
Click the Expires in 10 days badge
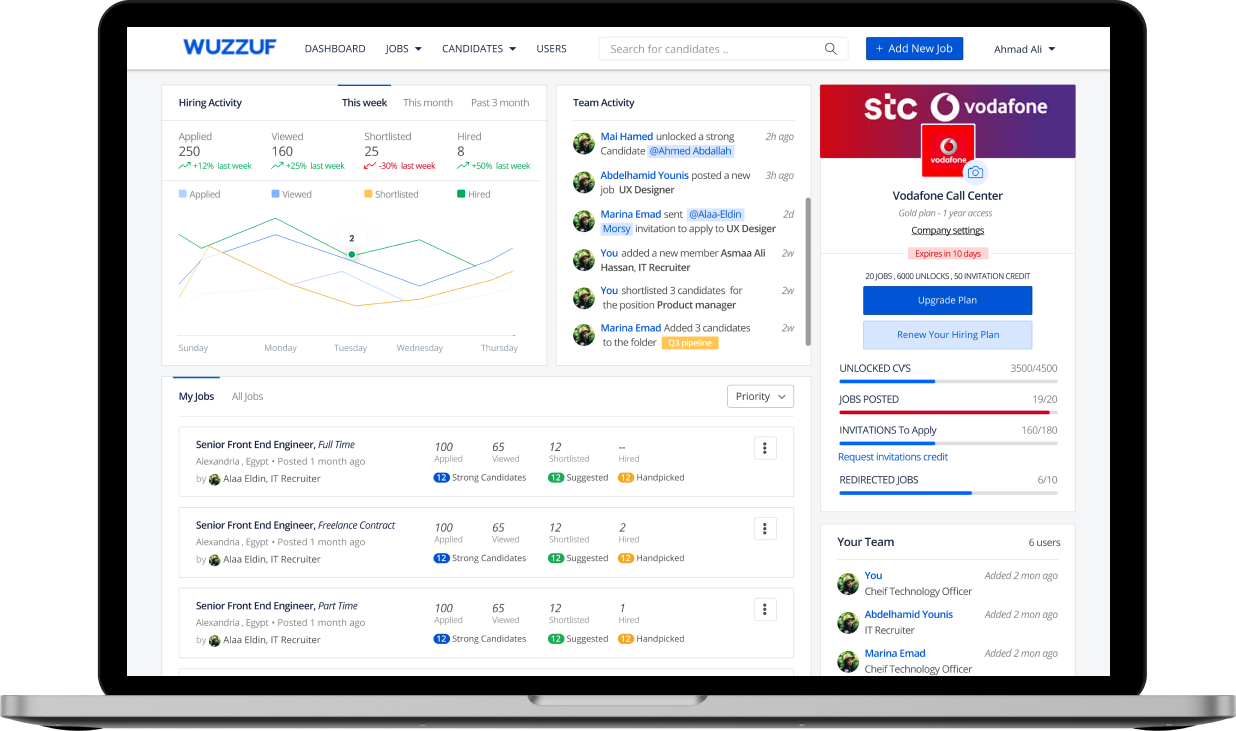pyautogui.click(x=948, y=254)
